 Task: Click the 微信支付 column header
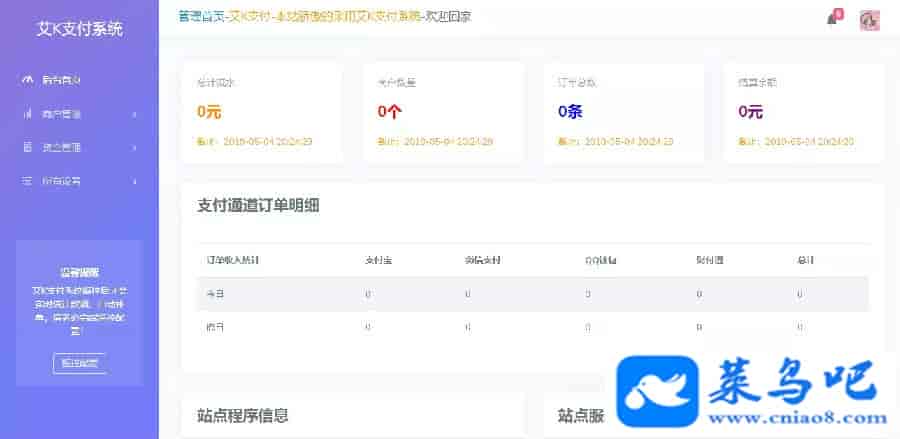click(x=483, y=260)
